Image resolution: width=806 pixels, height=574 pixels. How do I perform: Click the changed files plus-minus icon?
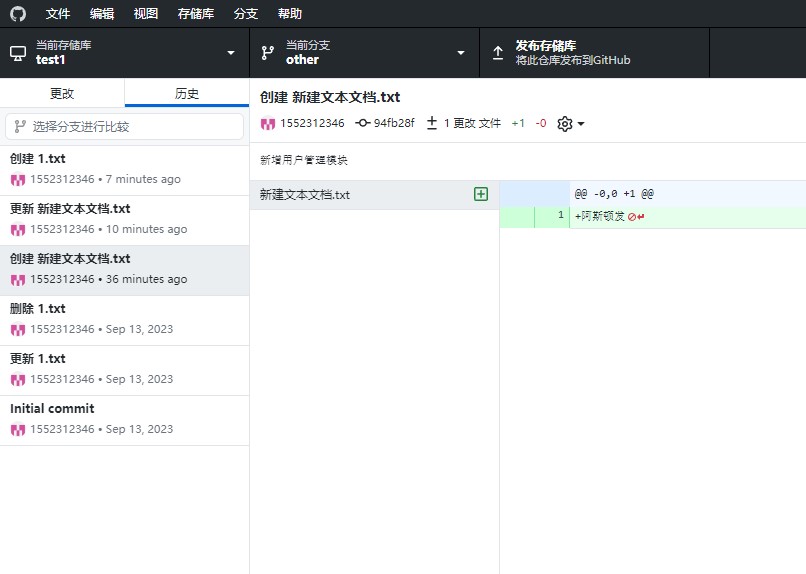pyautogui.click(x=432, y=123)
